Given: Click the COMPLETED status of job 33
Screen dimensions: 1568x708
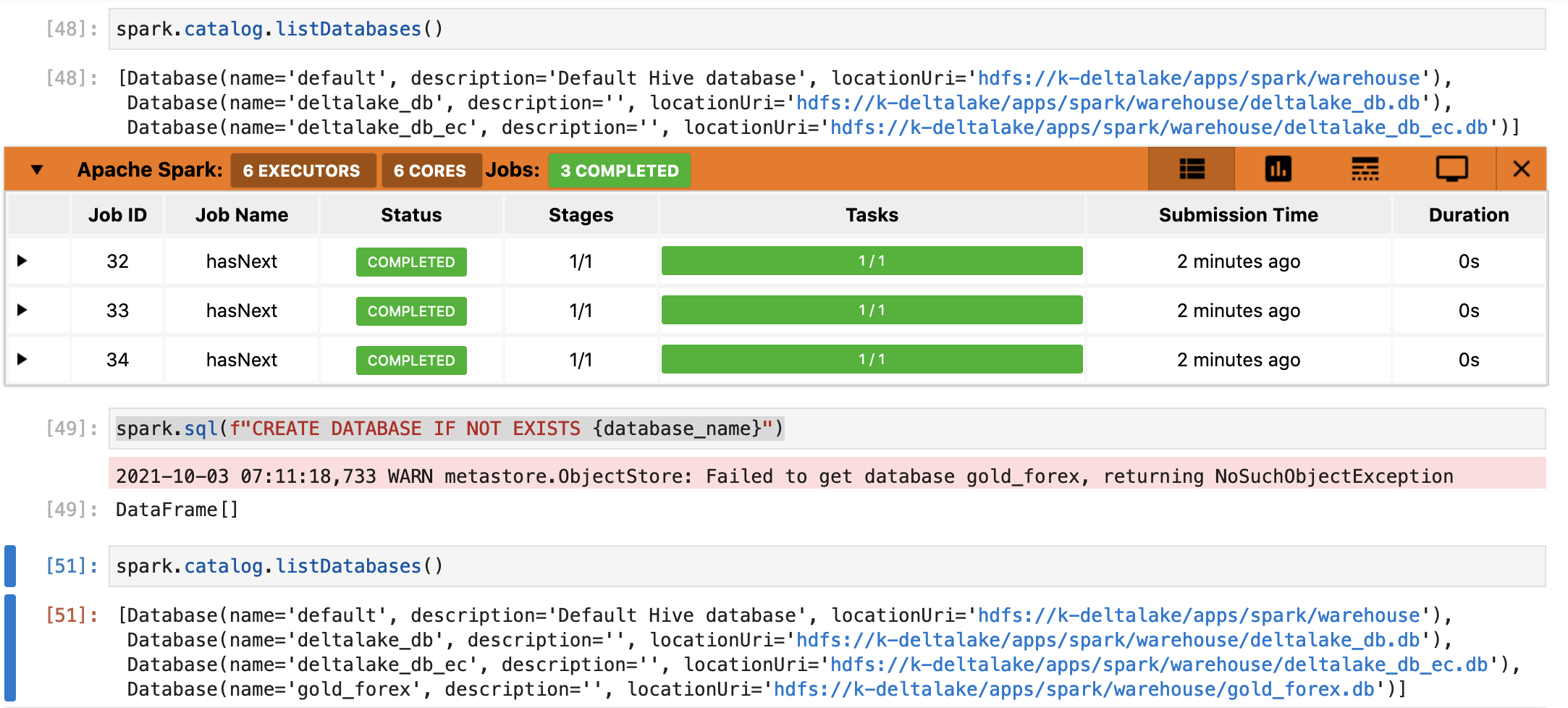Looking at the screenshot, I should click(x=411, y=311).
